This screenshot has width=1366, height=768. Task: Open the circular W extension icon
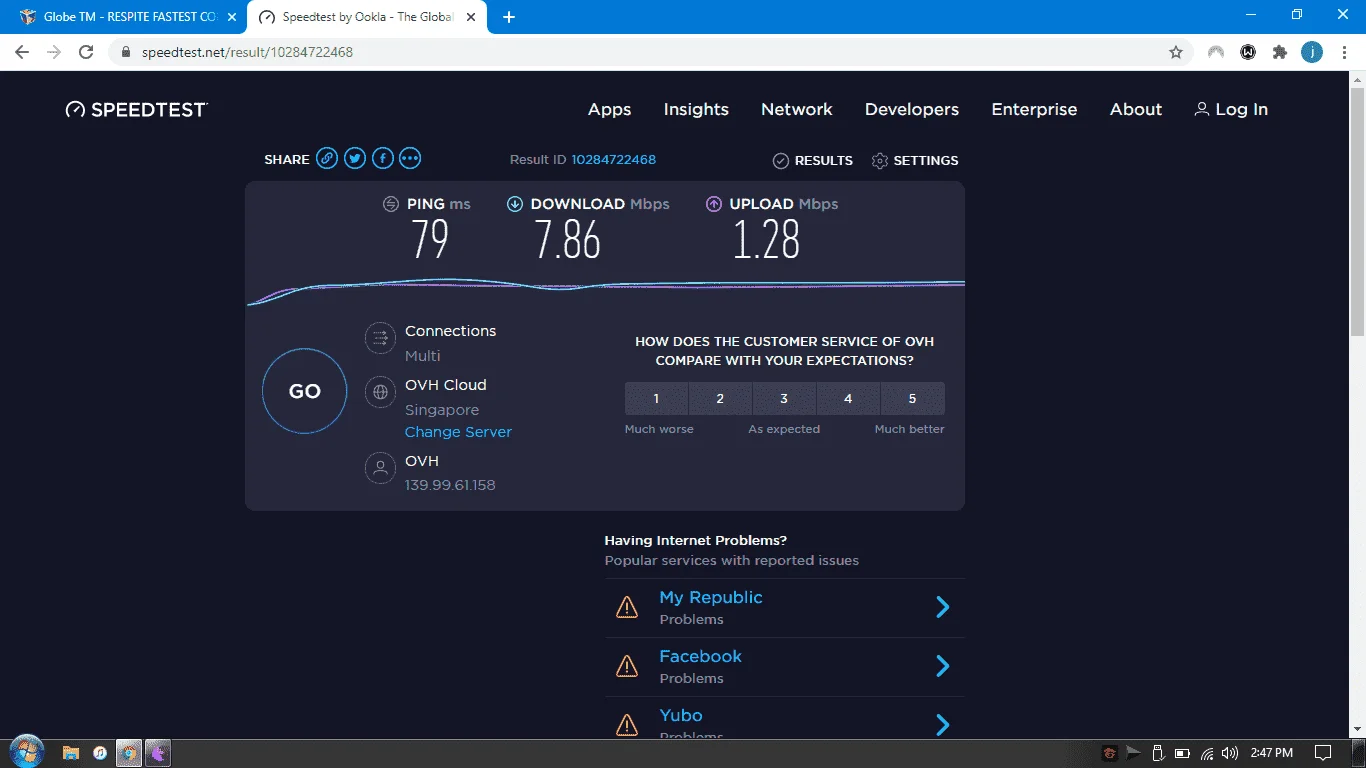(x=1248, y=52)
